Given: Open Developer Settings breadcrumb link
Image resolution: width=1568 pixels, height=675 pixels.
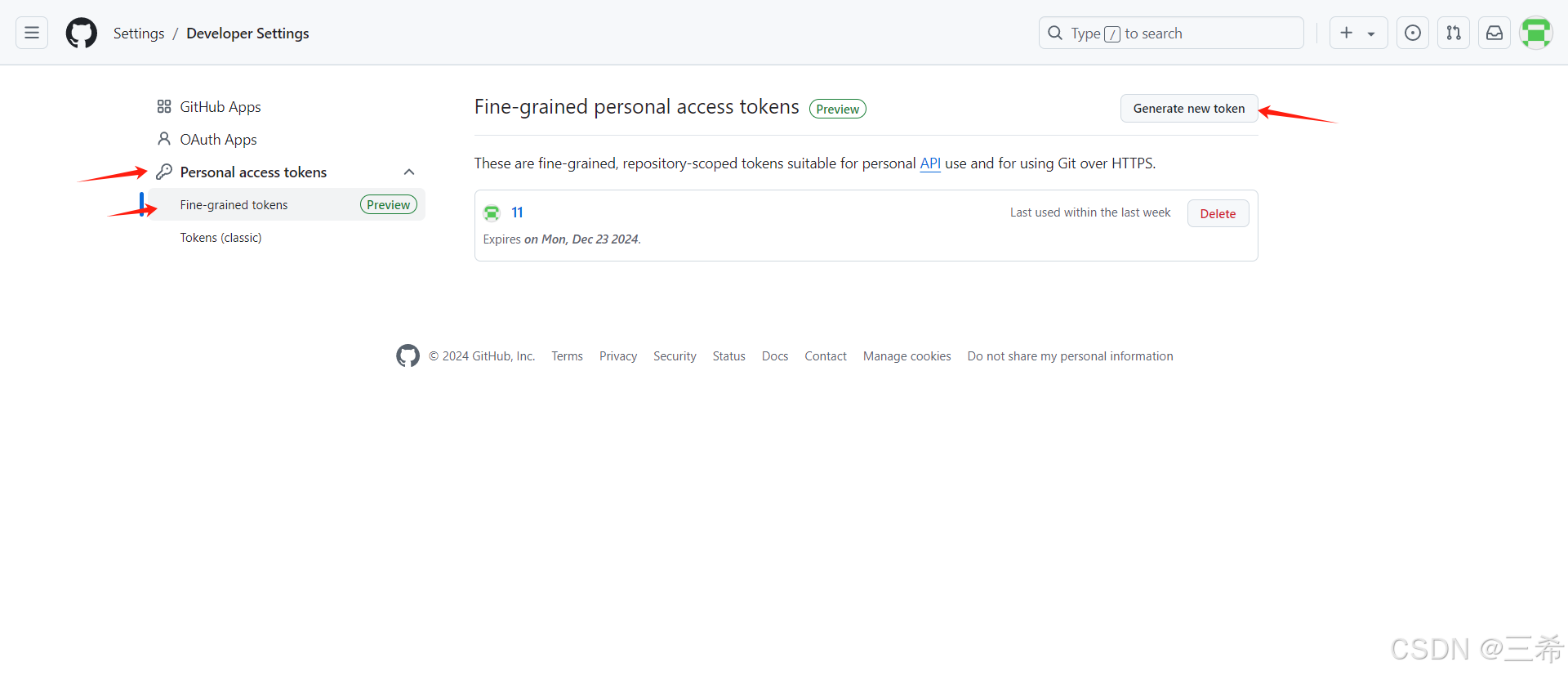Looking at the screenshot, I should (x=247, y=34).
